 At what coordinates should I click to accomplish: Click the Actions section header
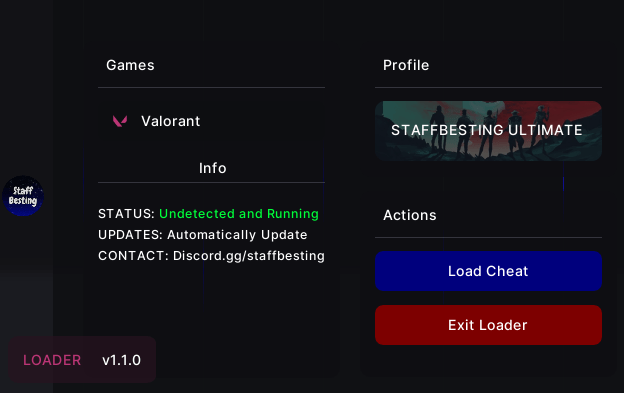[410, 215]
